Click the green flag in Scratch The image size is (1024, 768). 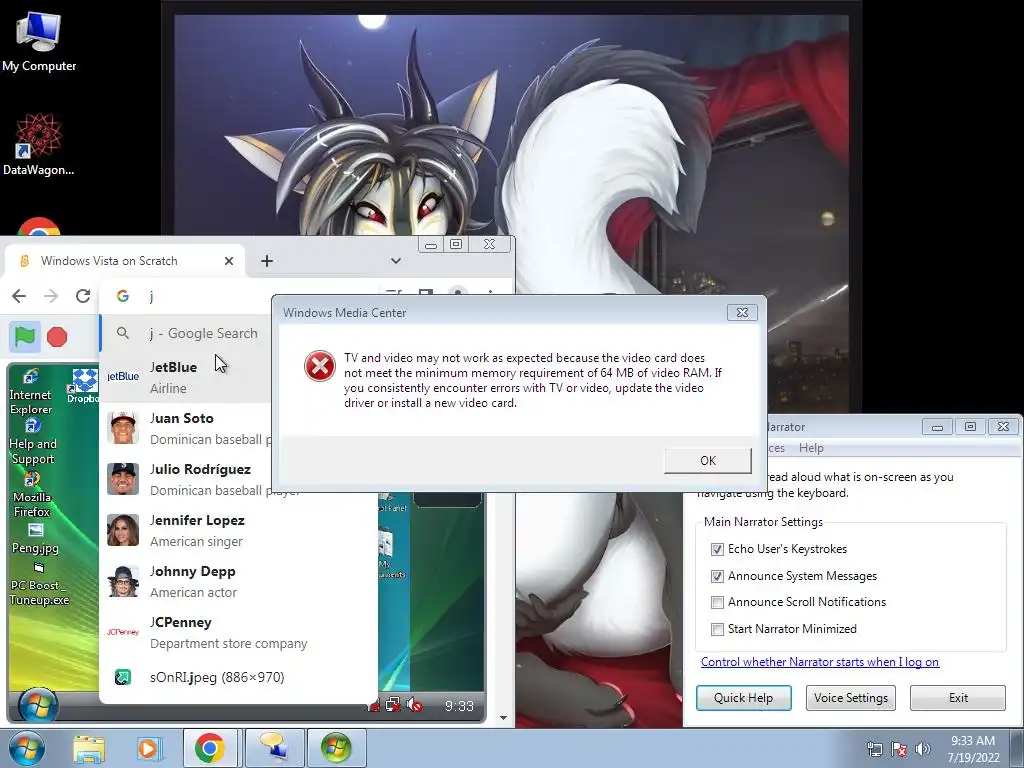click(x=25, y=337)
